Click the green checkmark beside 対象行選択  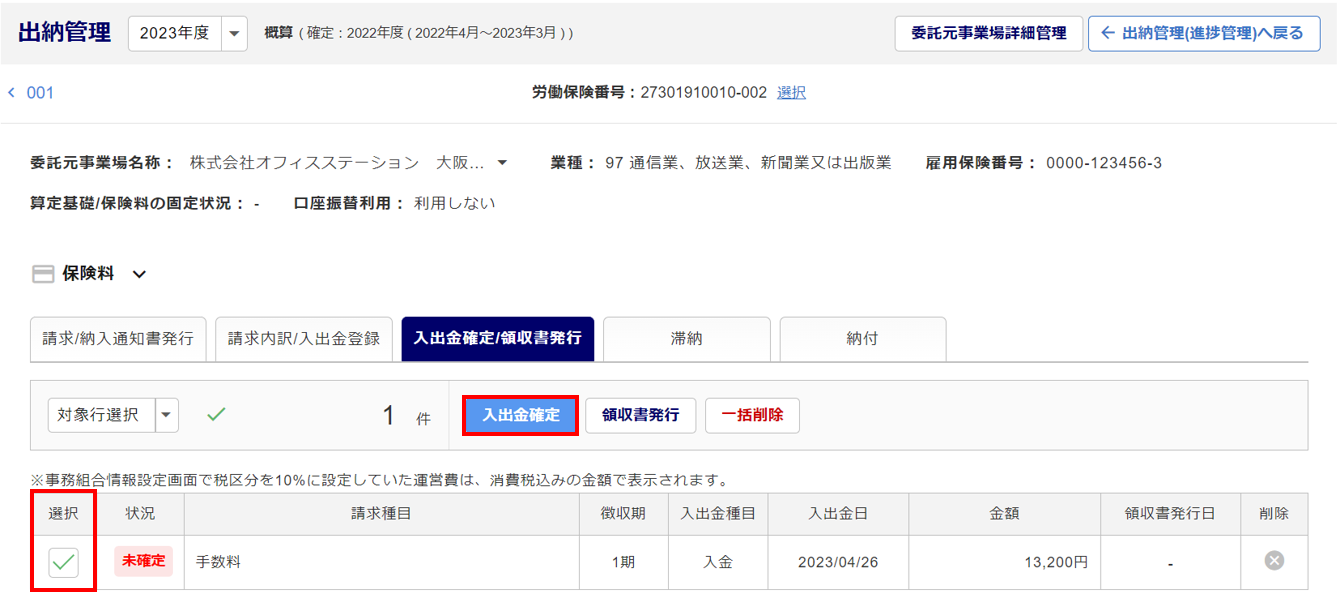[x=216, y=414]
